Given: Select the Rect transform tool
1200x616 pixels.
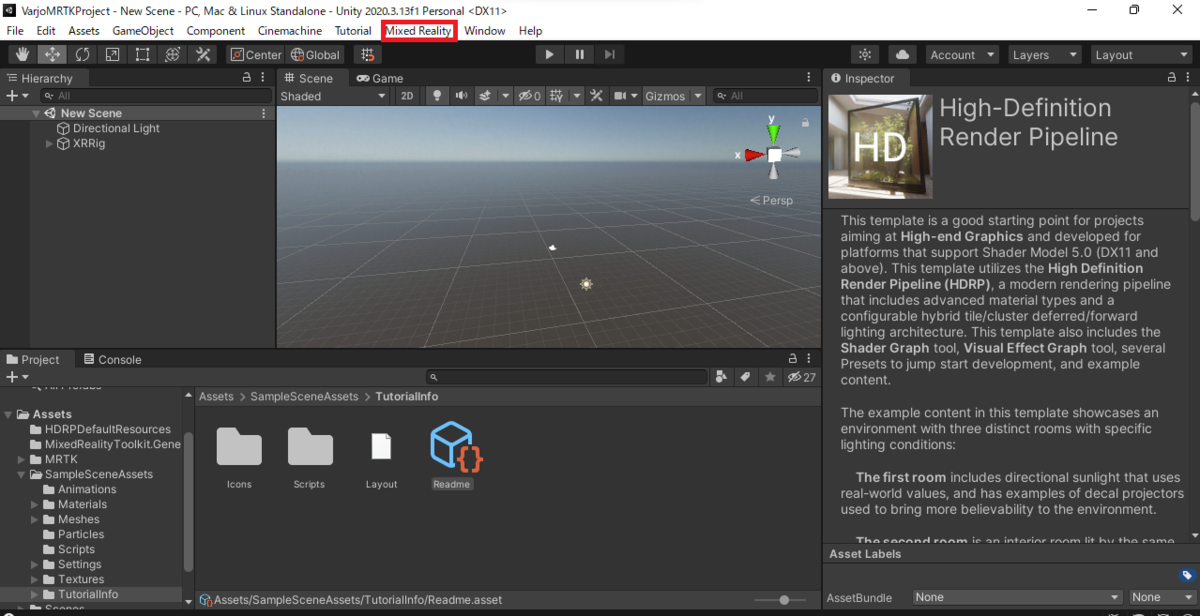Looking at the screenshot, I should (x=142, y=55).
